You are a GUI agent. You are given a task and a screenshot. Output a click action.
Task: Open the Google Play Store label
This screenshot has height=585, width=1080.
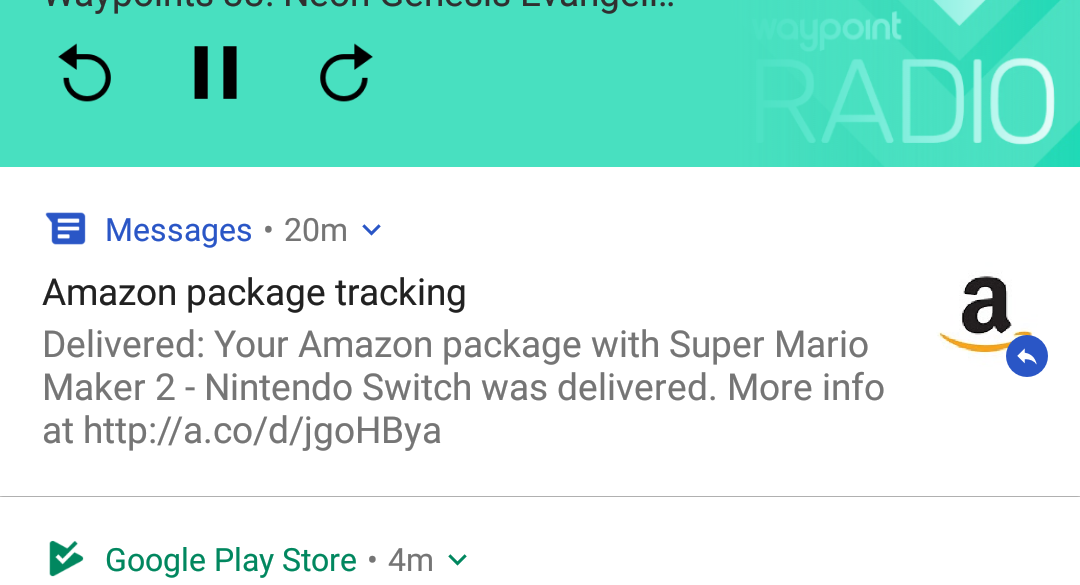tap(230, 560)
